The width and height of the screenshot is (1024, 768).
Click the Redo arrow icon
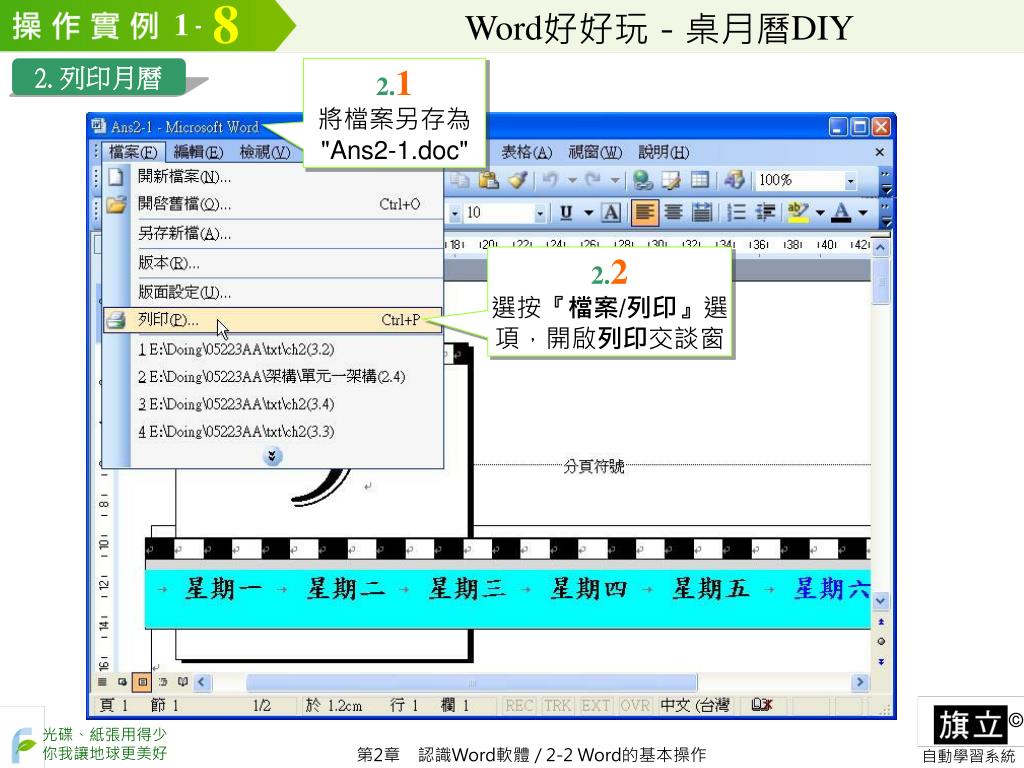pos(594,179)
